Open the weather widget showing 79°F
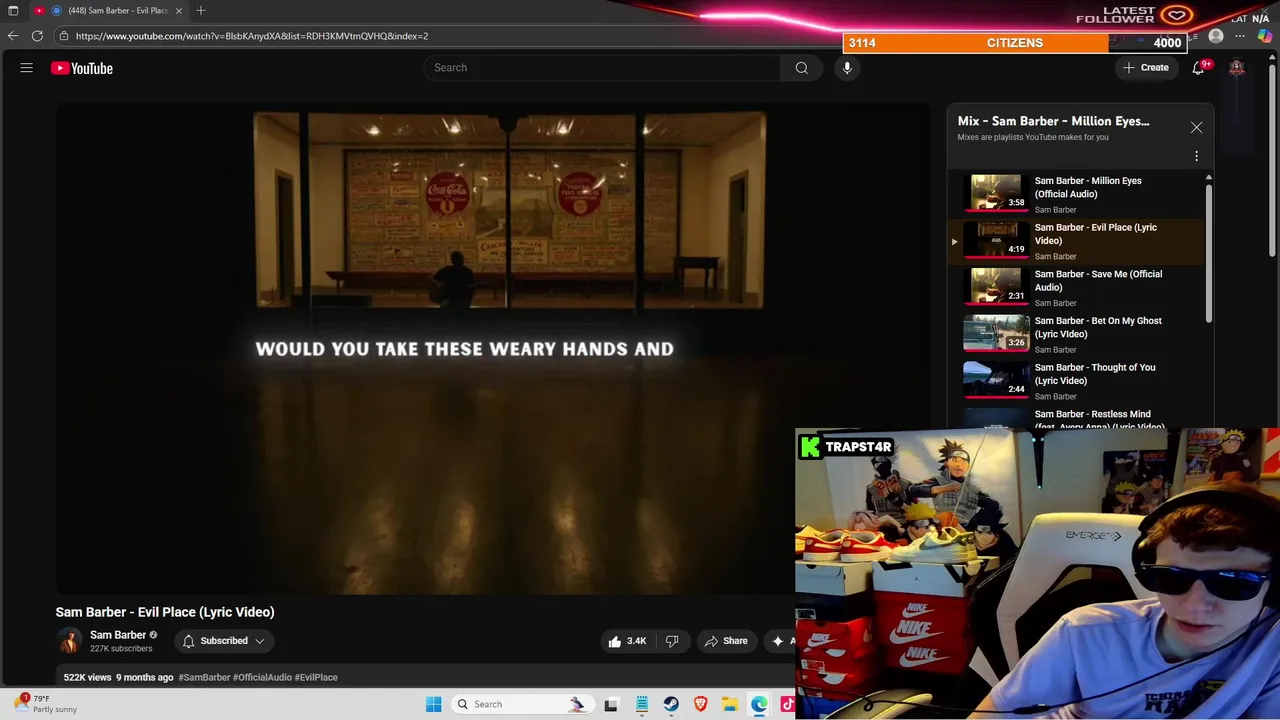The image size is (1280, 720). point(47,704)
